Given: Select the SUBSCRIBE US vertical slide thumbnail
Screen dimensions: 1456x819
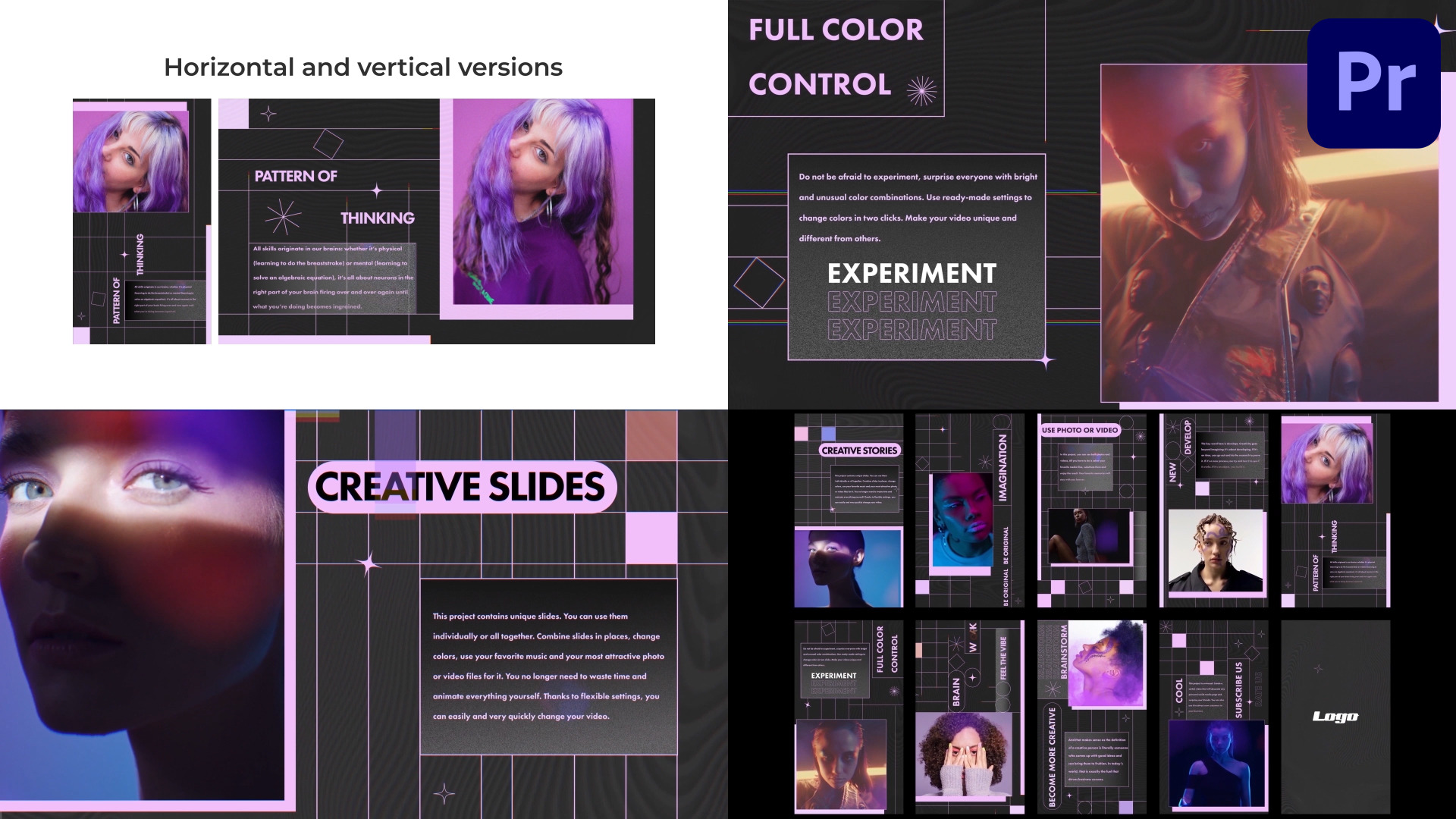Looking at the screenshot, I should 1213,717.
